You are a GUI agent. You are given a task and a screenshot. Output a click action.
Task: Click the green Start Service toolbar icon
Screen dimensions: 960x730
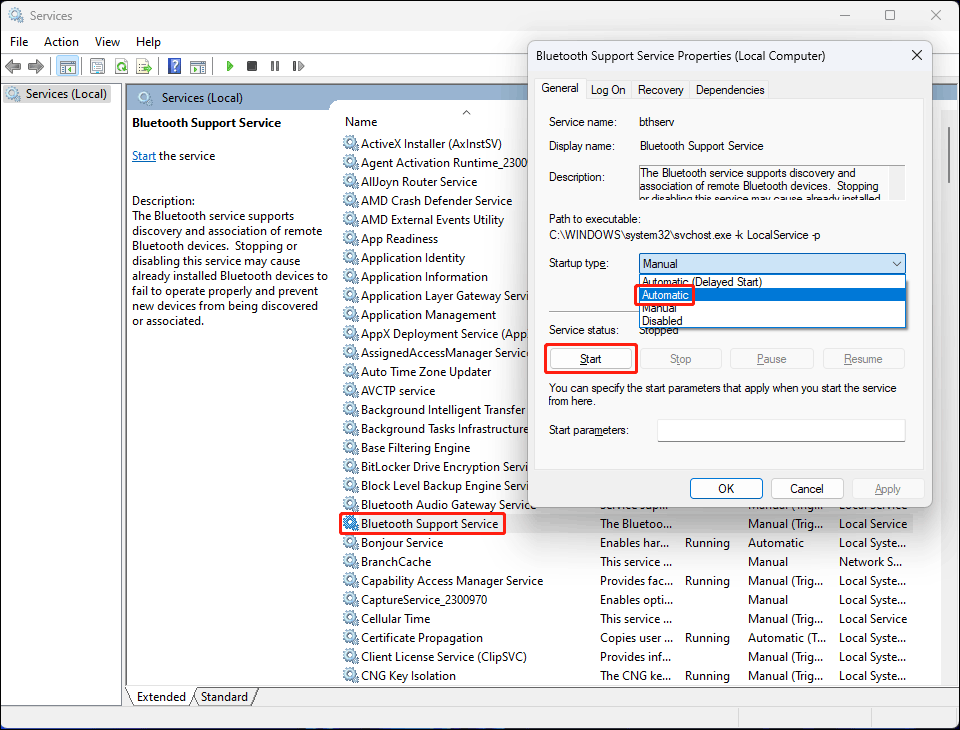[229, 66]
